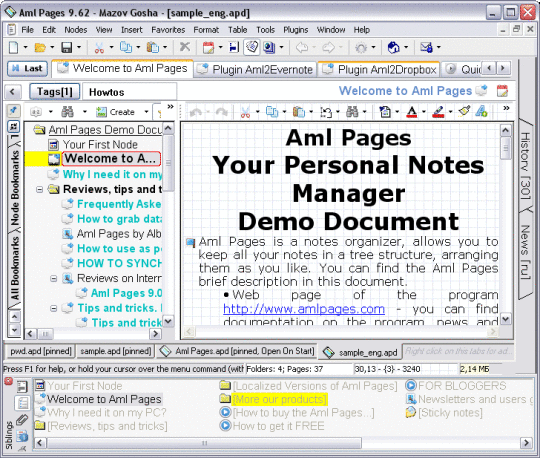Open the dropdown arrow next to Open folder
The width and height of the screenshot is (540, 458).
tap(52, 48)
